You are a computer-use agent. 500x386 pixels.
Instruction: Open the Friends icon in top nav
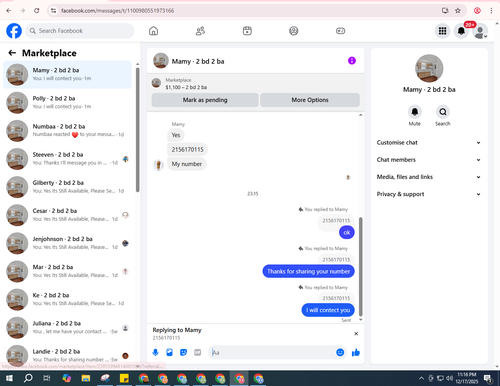(200, 31)
